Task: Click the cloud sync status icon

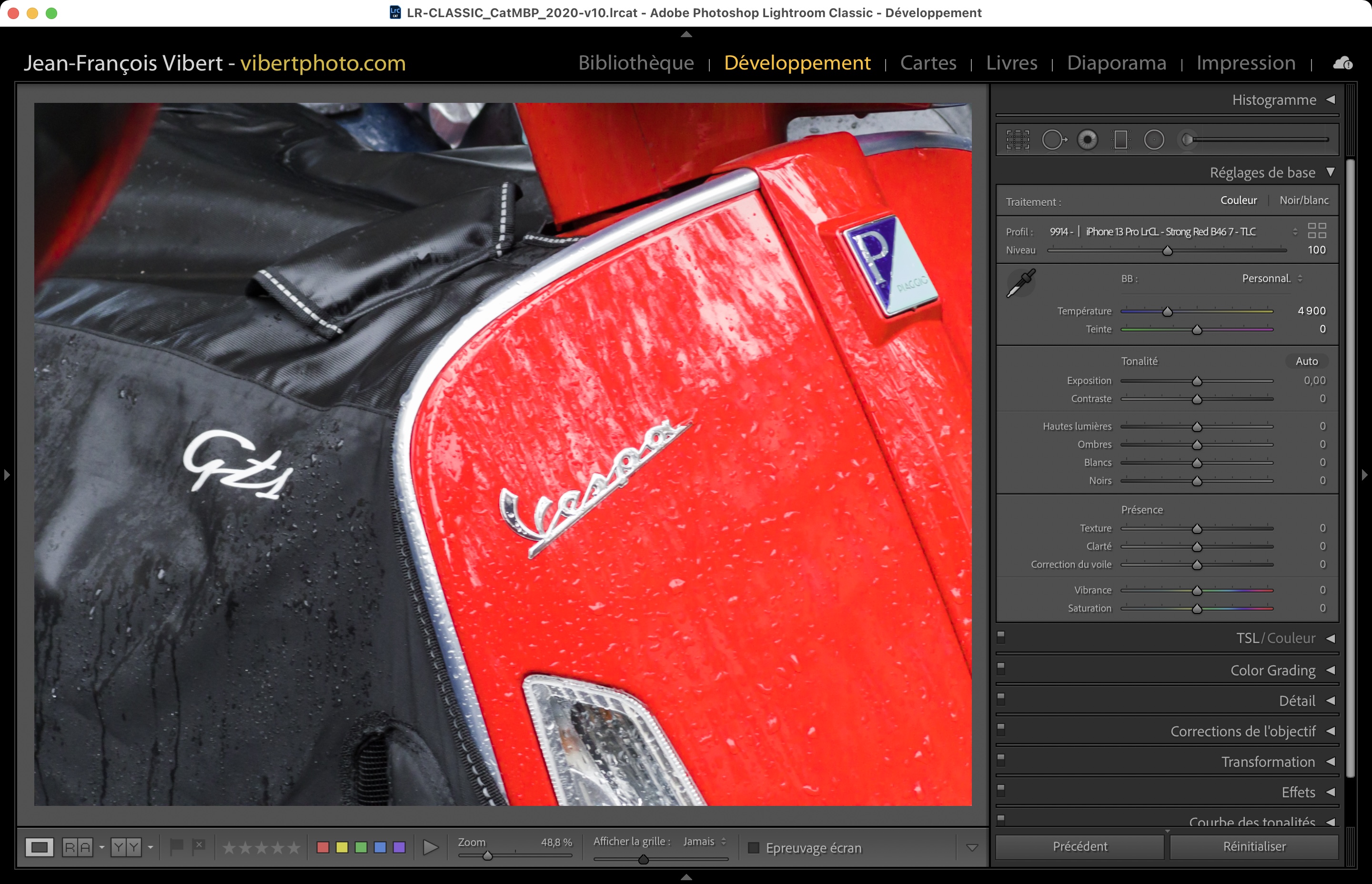Action: [x=1342, y=63]
